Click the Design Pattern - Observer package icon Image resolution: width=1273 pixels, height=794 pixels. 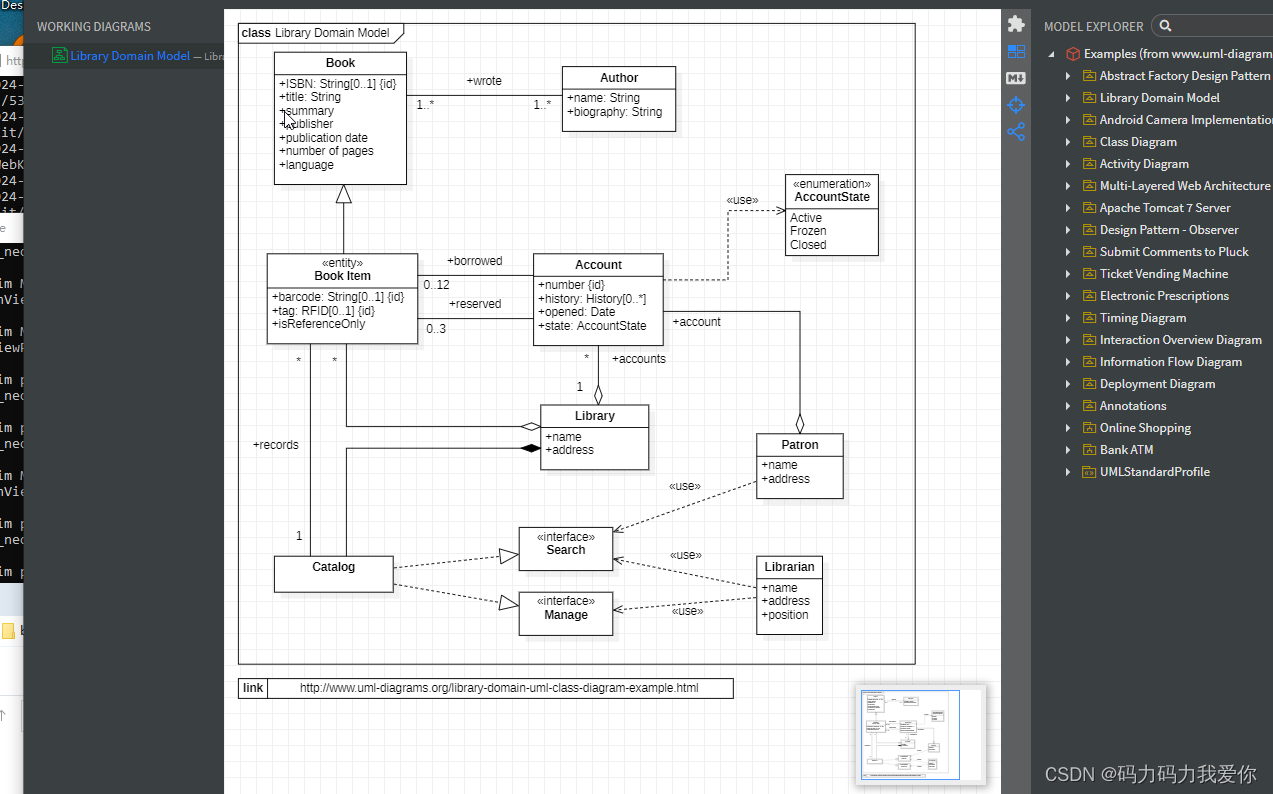(1089, 230)
